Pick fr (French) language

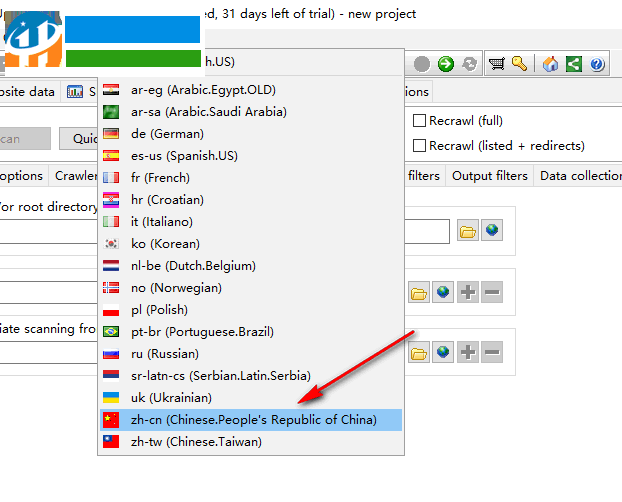[251, 178]
